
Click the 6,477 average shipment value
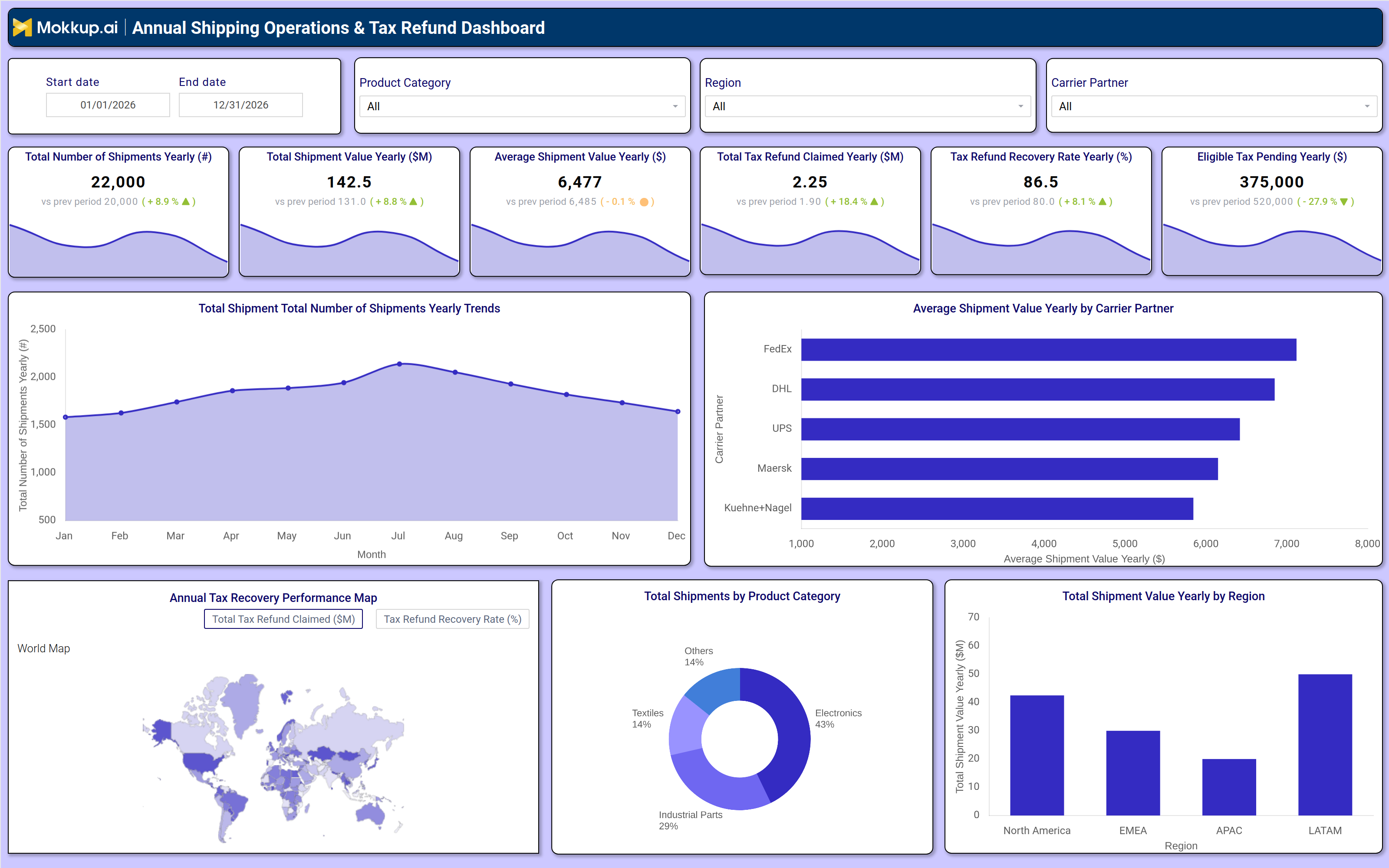(x=580, y=182)
